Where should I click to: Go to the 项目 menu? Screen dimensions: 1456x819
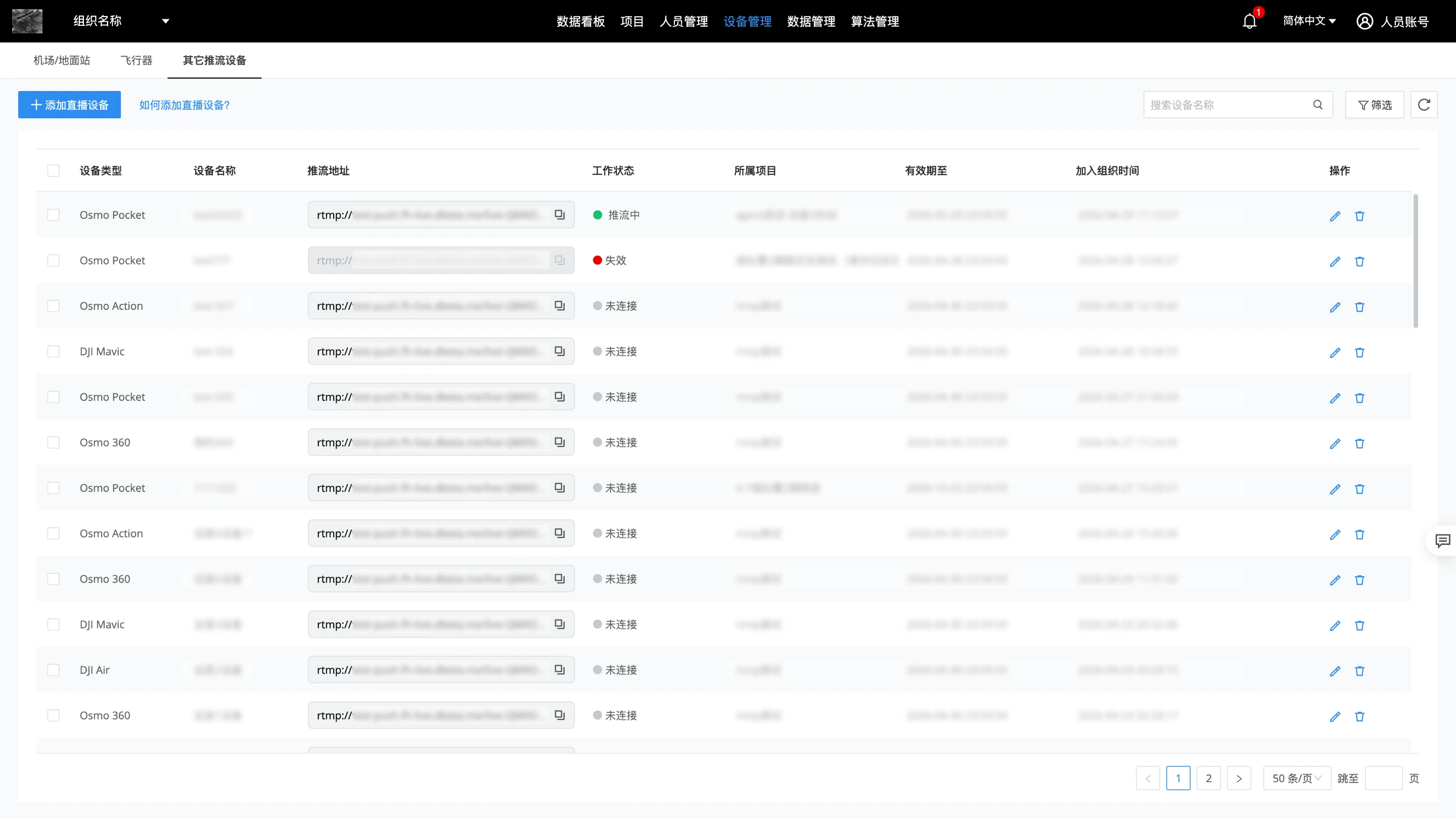(x=632, y=21)
